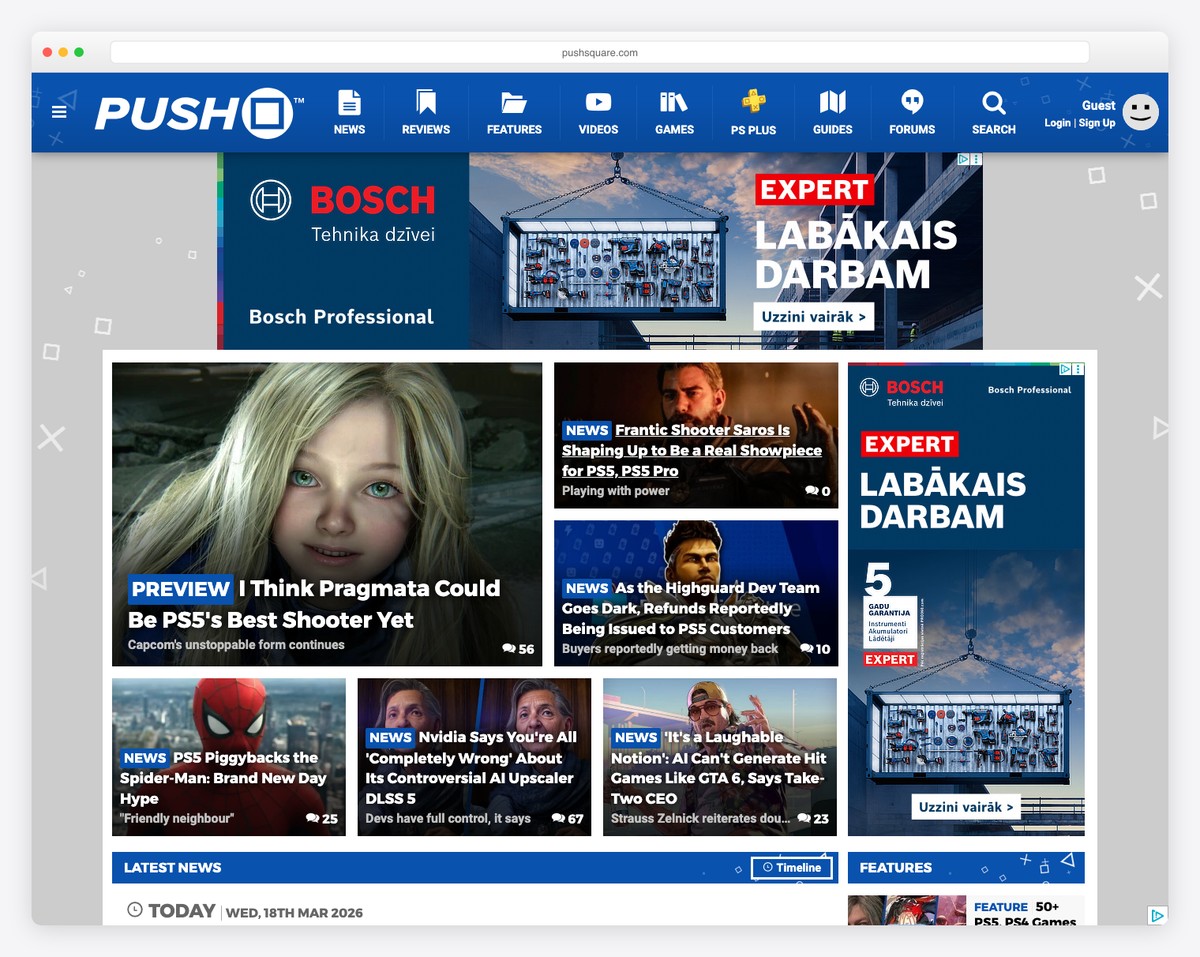Click the Sign Up link
Image resolution: width=1200 pixels, height=957 pixels.
1097,123
